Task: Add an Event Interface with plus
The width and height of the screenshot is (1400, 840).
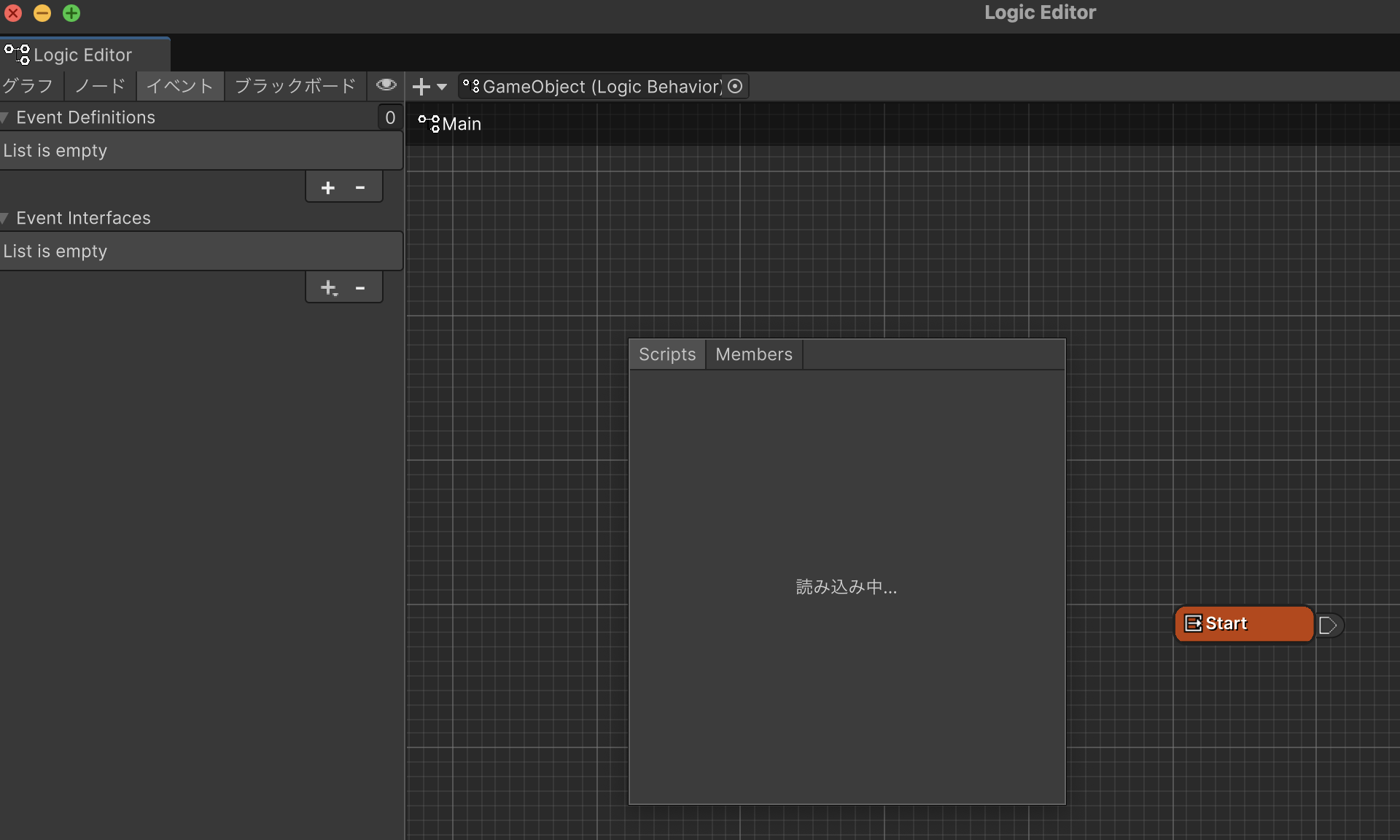Action: tap(329, 289)
